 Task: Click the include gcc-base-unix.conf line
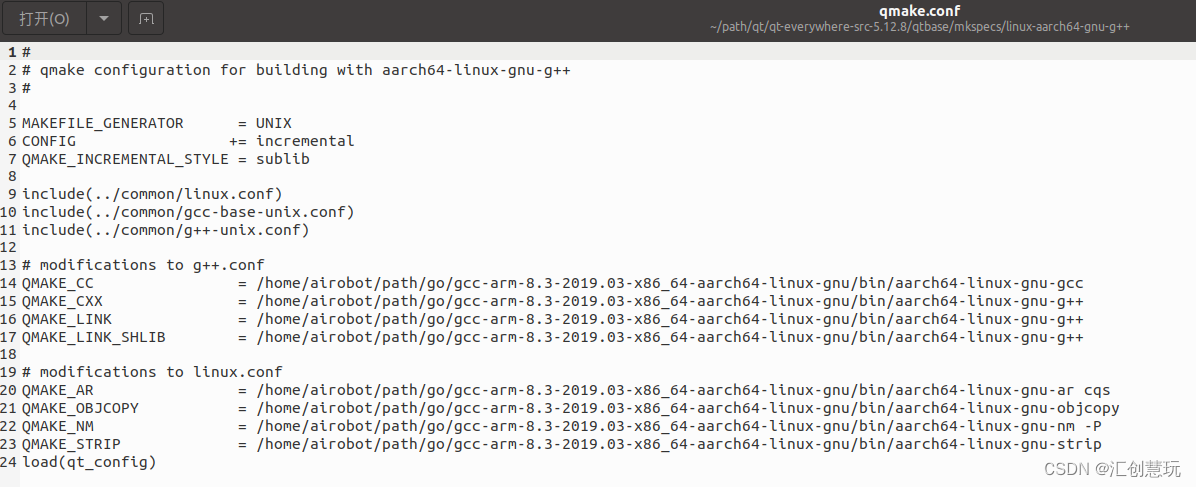188,211
